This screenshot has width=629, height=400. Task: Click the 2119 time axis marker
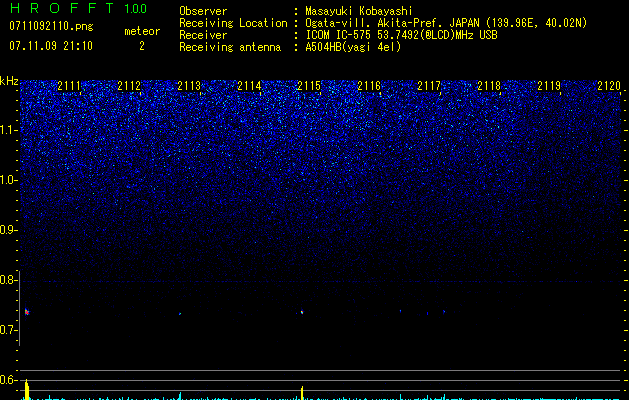click(x=549, y=86)
